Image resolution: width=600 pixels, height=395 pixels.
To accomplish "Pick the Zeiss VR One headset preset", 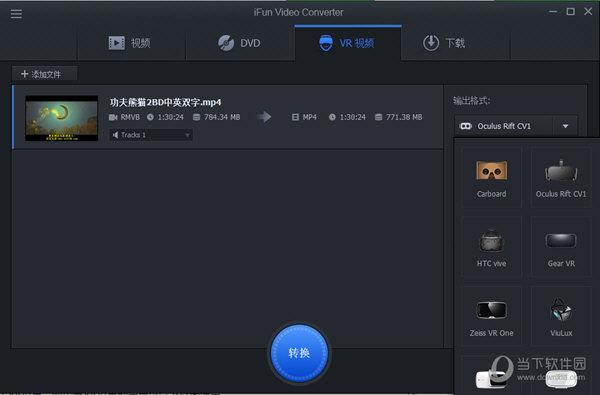I will (491, 317).
